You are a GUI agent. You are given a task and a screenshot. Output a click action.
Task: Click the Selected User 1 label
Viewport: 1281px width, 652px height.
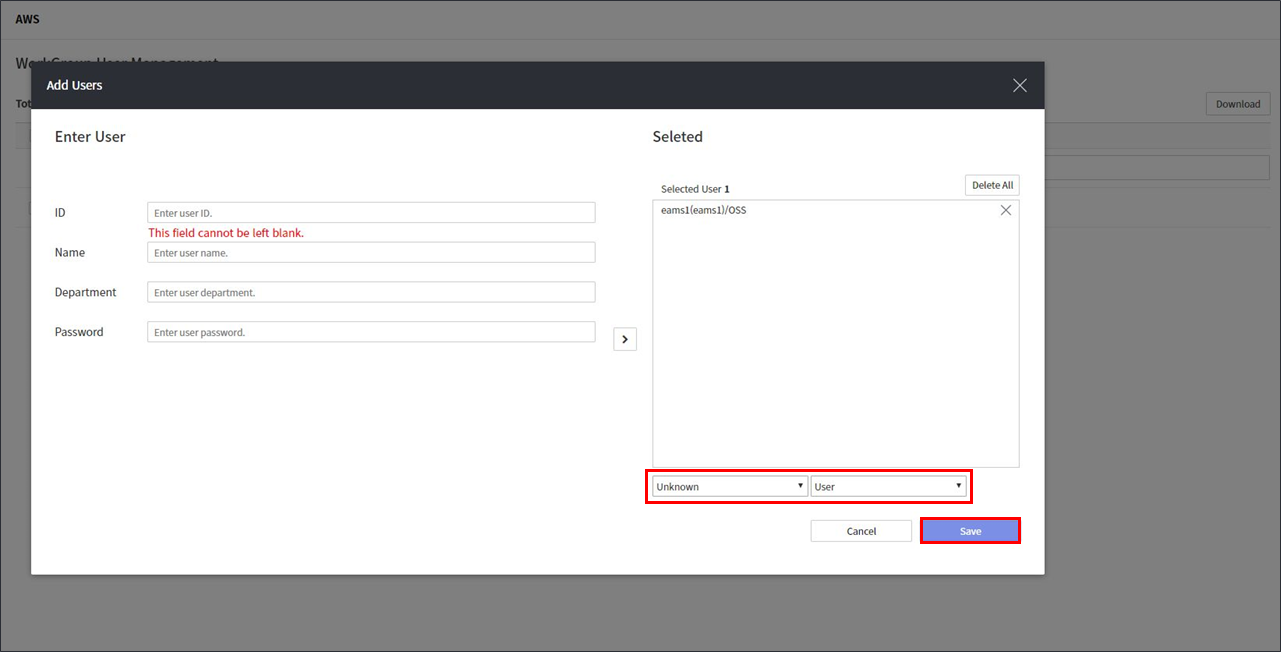pos(695,189)
